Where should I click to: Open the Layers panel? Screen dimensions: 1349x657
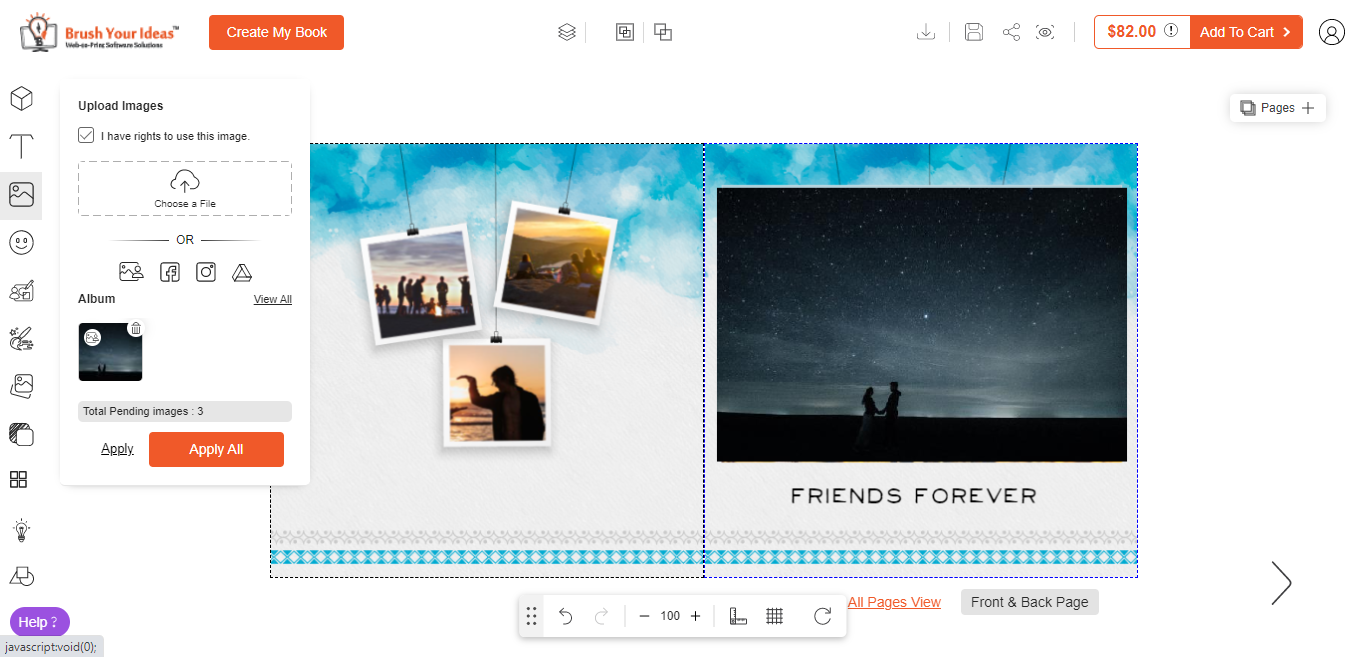(566, 31)
